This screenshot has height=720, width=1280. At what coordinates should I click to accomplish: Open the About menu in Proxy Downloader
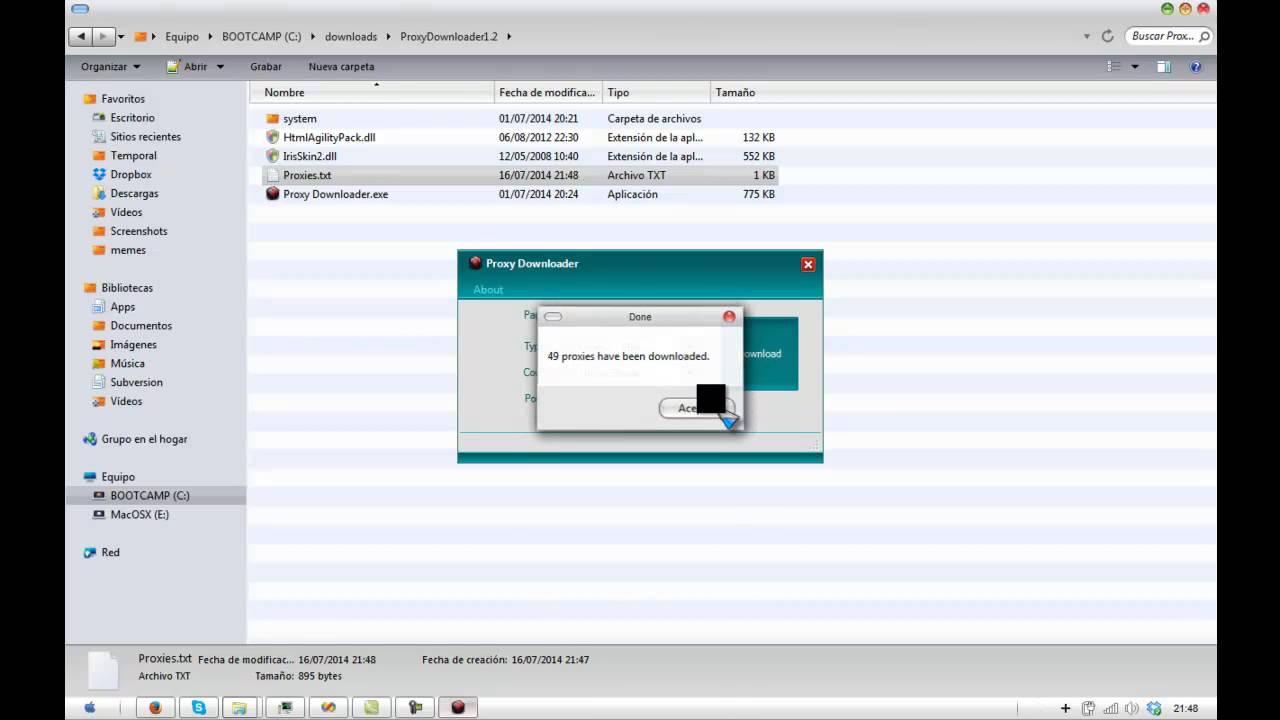tap(488, 290)
